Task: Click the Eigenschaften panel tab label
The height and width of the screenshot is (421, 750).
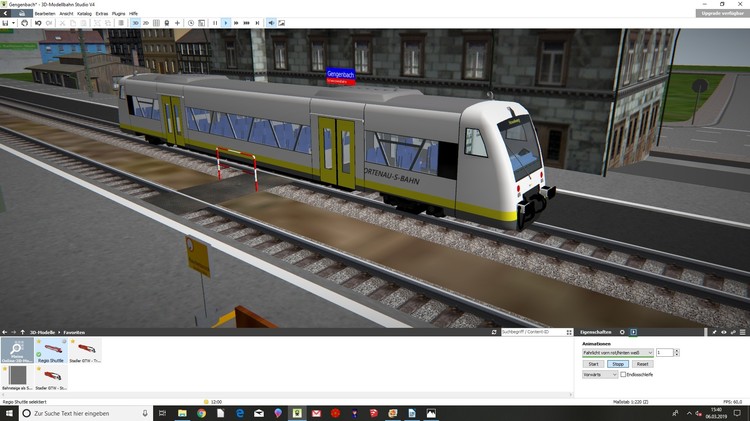Action: 596,332
